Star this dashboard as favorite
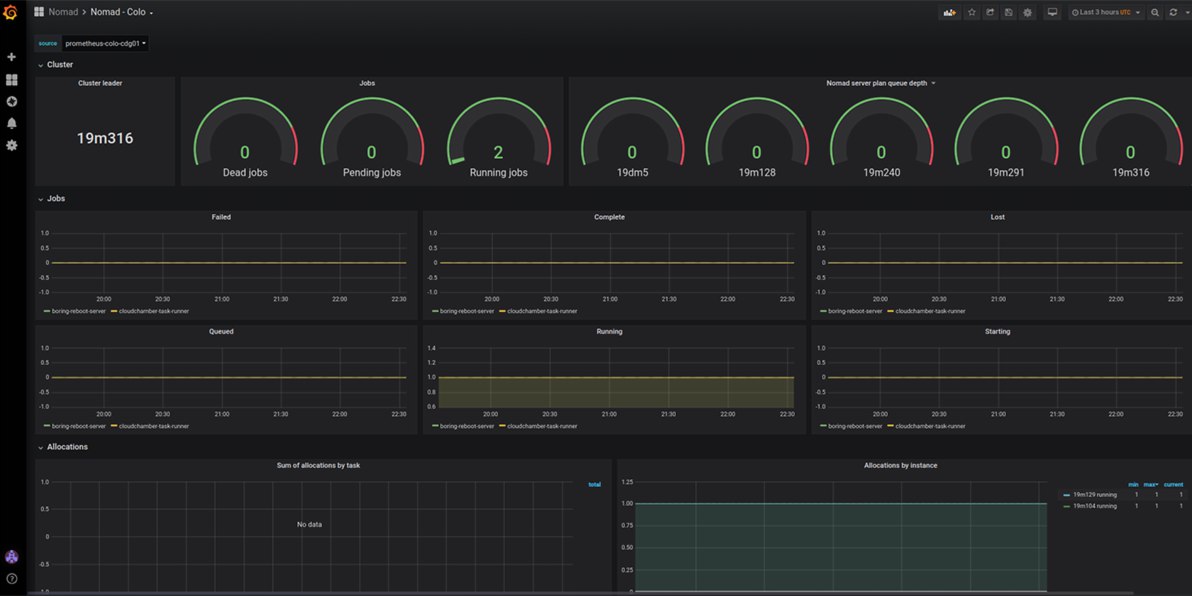This screenshot has width=1192, height=596. click(972, 12)
